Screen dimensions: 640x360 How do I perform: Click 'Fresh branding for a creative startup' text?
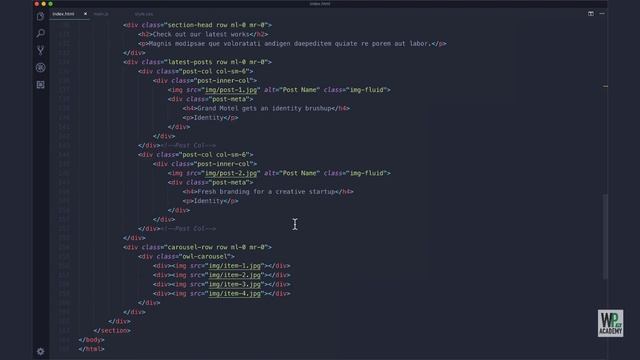tap(266, 191)
